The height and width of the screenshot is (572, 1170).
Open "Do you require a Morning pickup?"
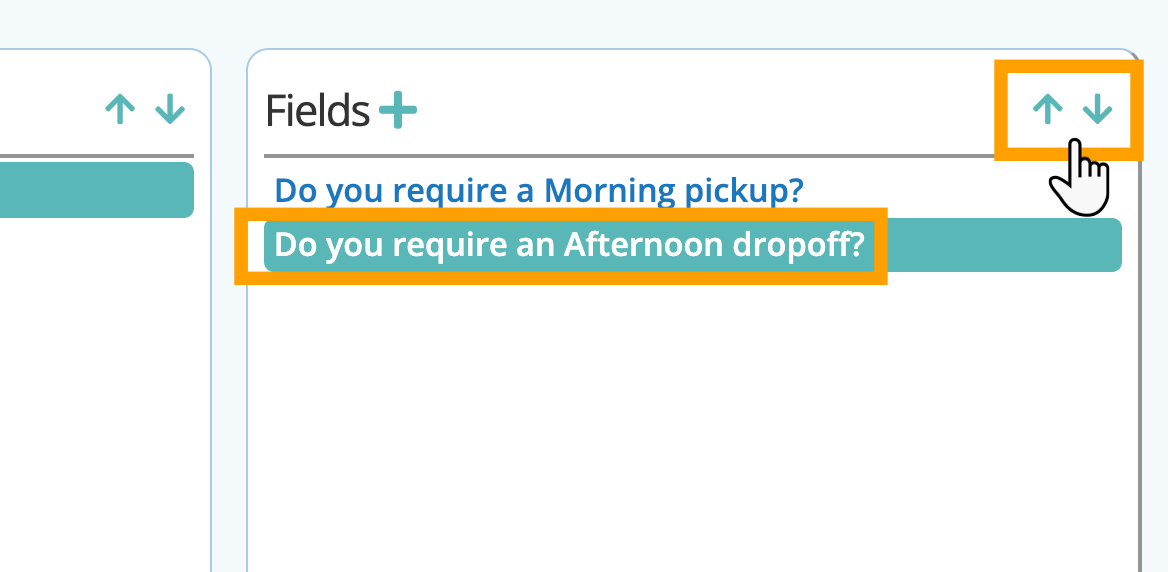pos(539,190)
